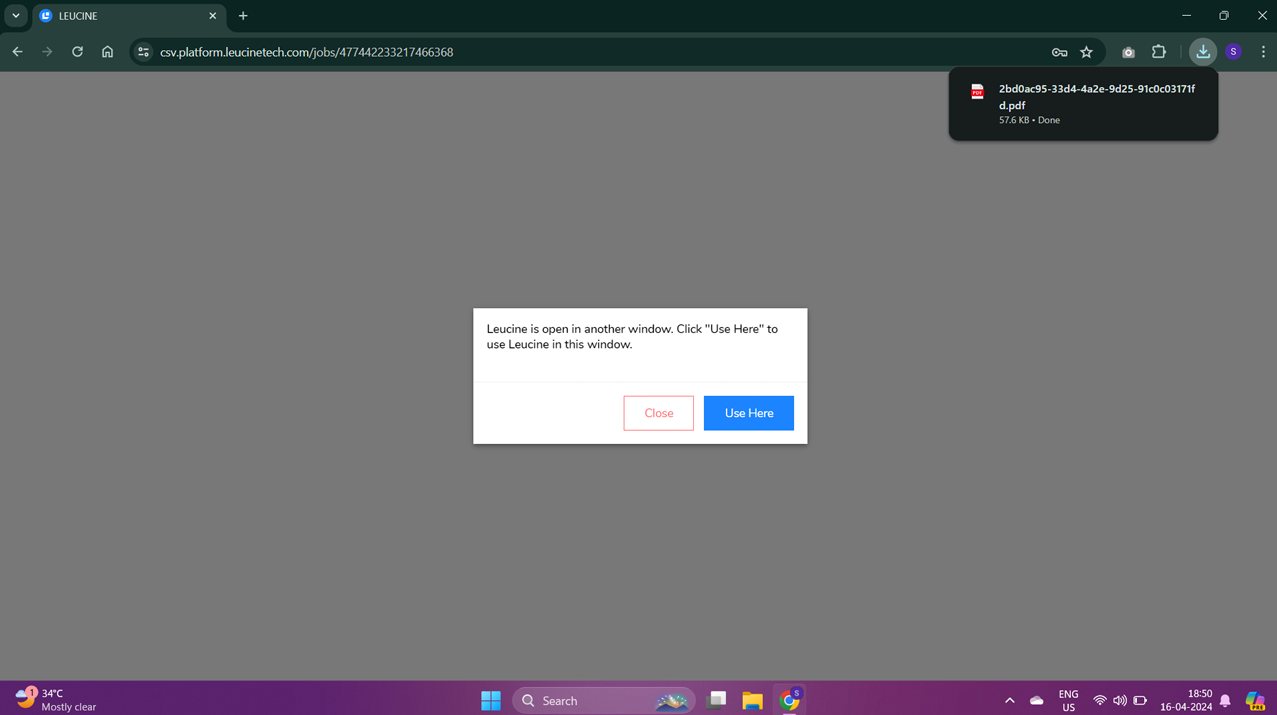The height and width of the screenshot is (715, 1277).
Task: Click the Close button in dialog
Action: [x=658, y=413]
